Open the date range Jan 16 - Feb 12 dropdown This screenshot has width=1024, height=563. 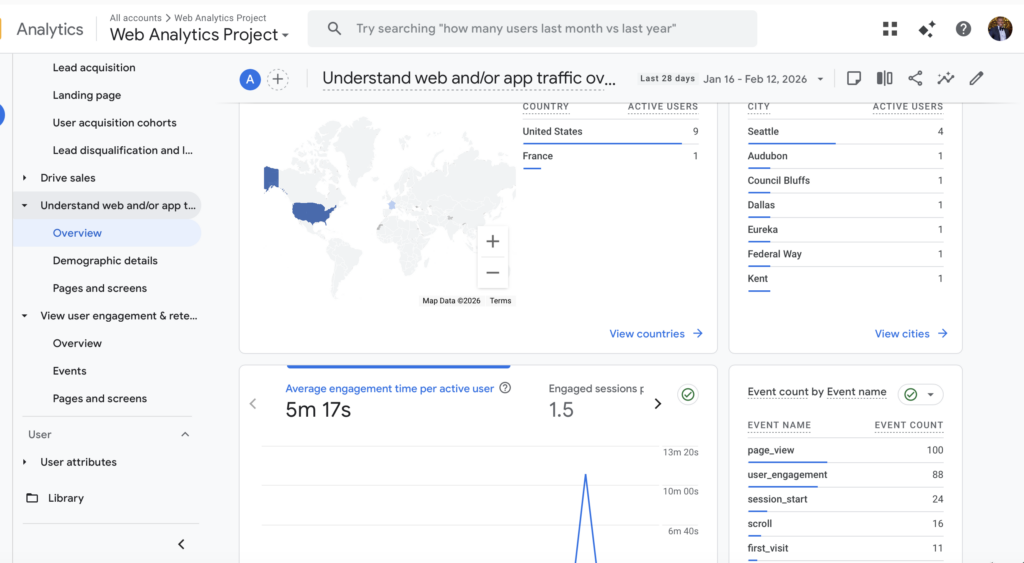click(764, 79)
